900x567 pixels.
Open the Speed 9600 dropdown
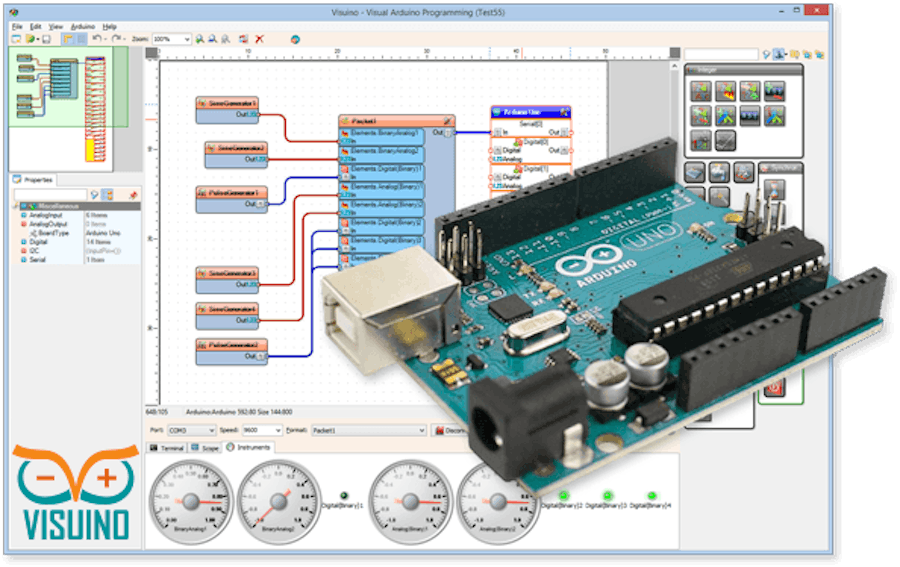[277, 430]
